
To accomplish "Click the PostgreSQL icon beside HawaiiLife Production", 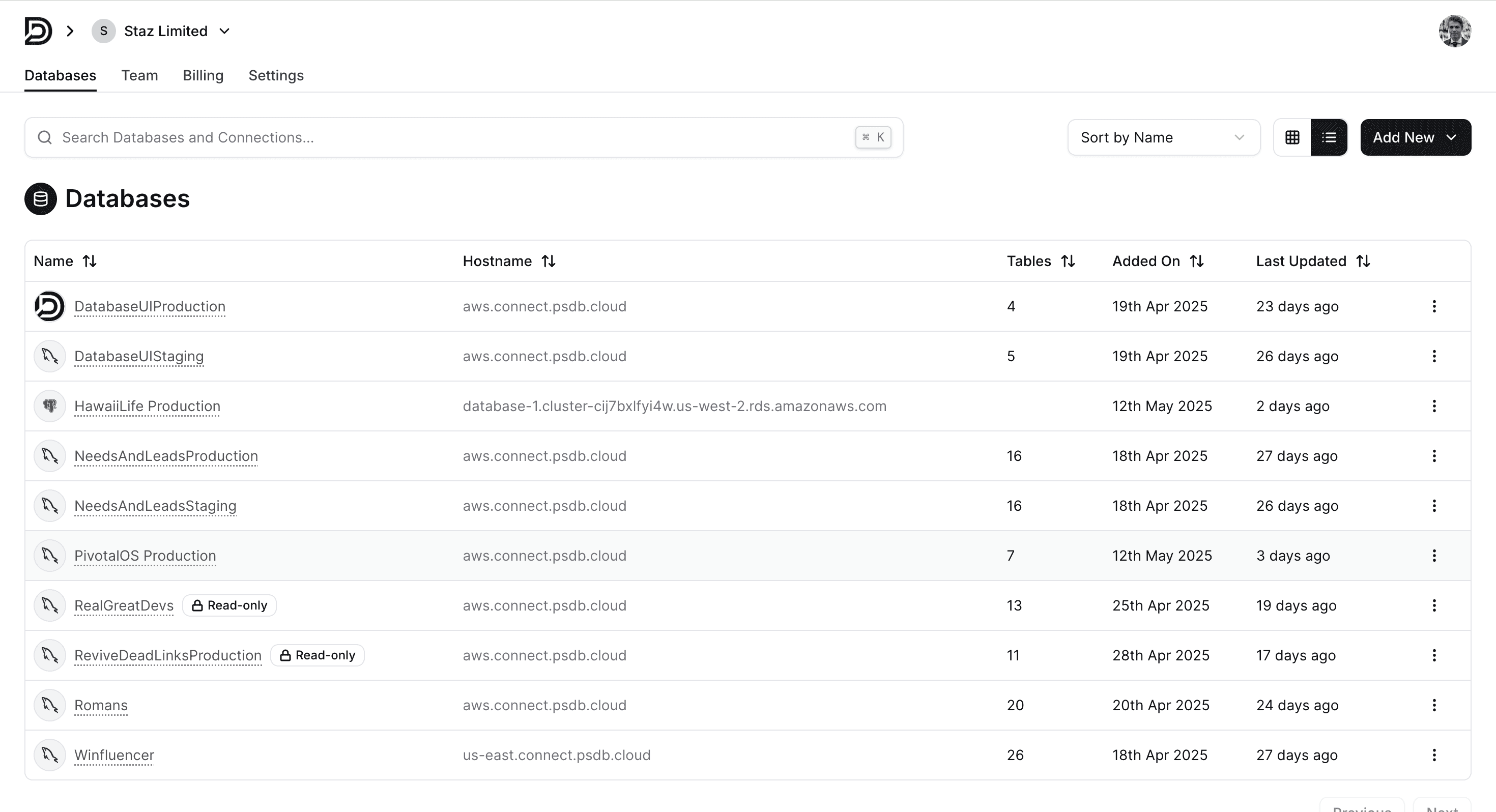I will [x=50, y=406].
